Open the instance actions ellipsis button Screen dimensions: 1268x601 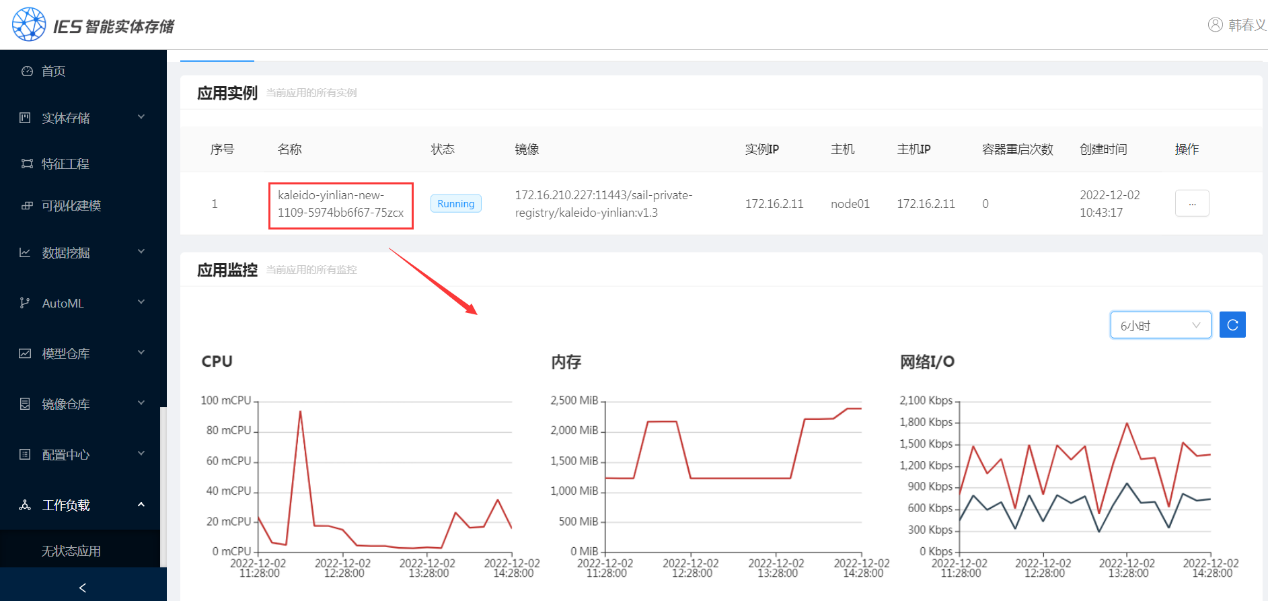click(1191, 203)
